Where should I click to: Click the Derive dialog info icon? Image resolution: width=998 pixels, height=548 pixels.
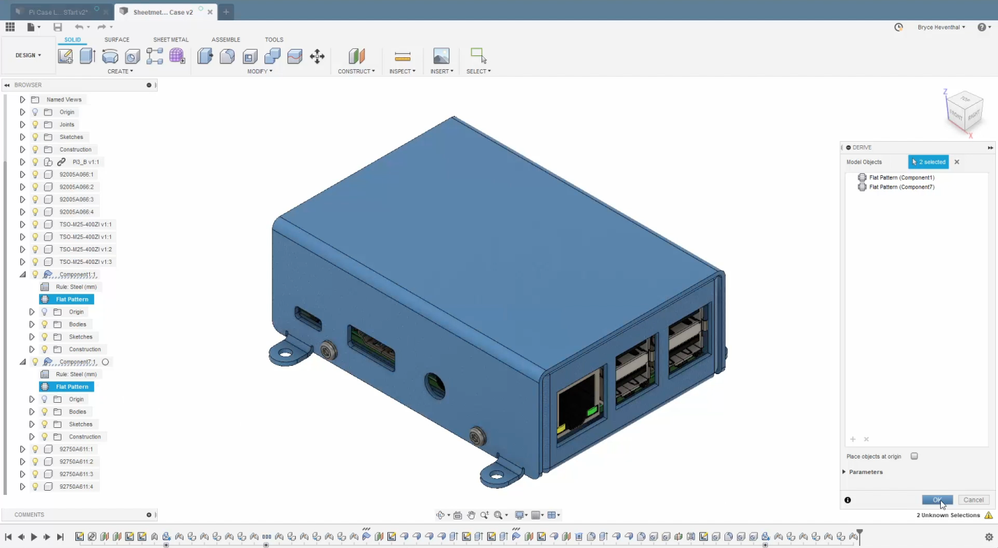click(848, 500)
